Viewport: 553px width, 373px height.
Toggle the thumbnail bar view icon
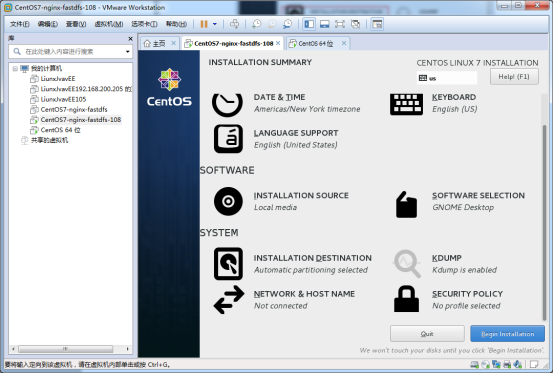pyautogui.click(x=324, y=24)
